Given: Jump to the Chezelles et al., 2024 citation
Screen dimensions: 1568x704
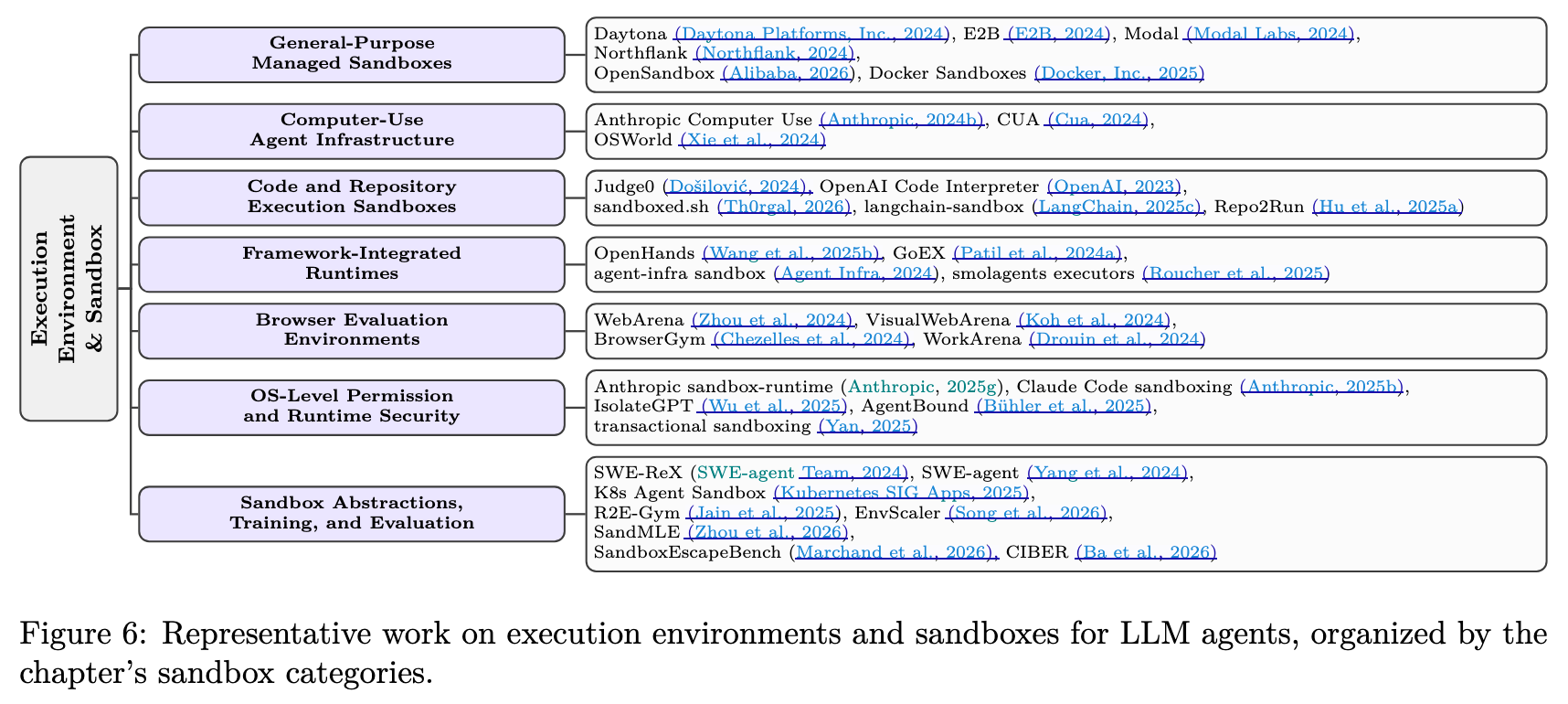Looking at the screenshot, I should 811,340.
